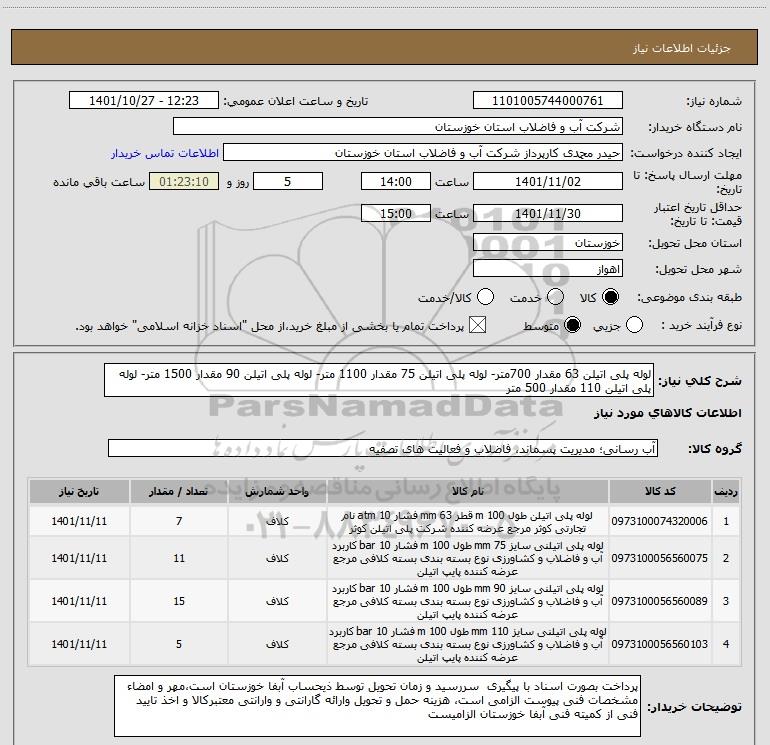
Task: Click the کد کالا column header
Action: (660, 492)
